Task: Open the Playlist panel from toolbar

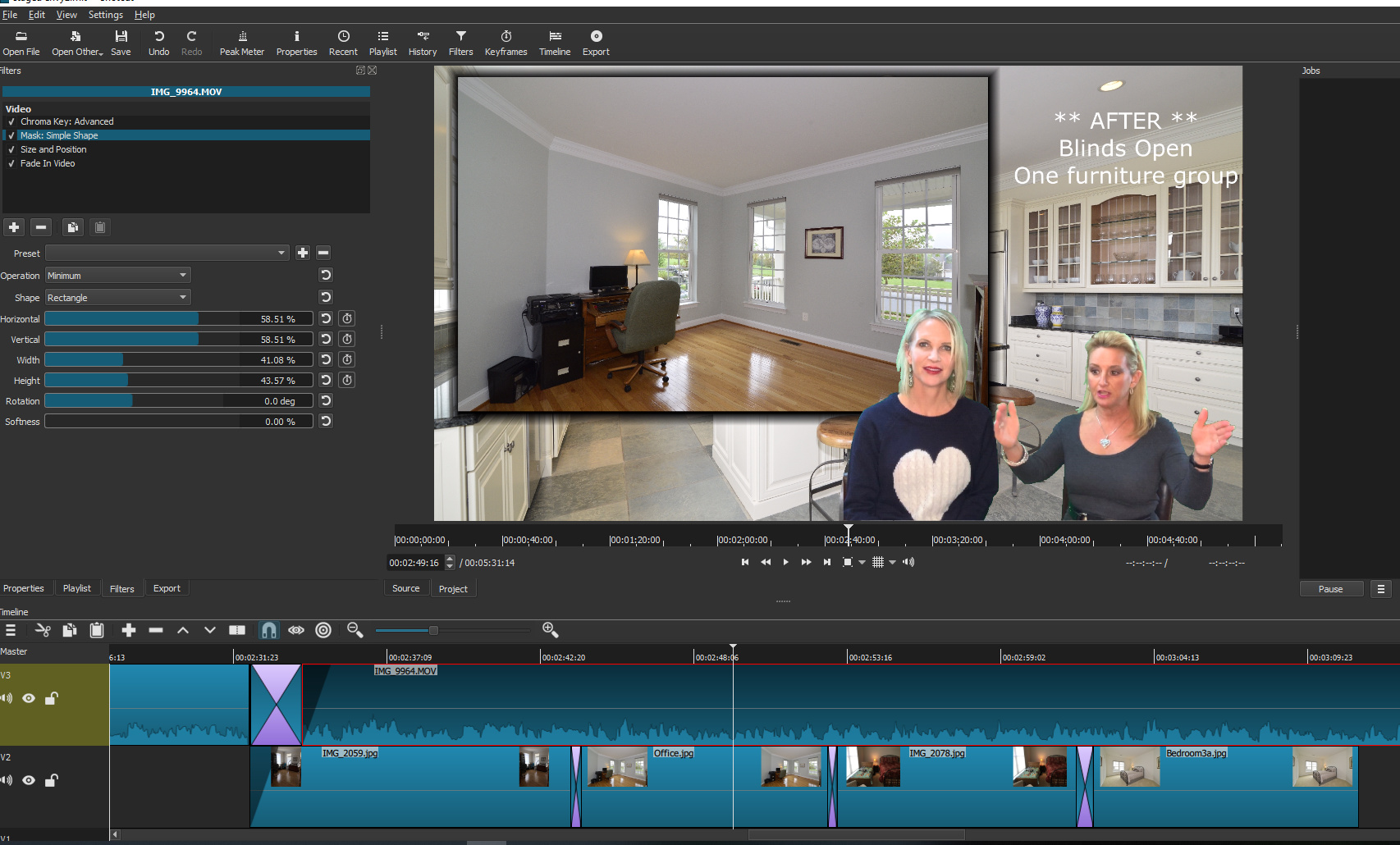Action: click(382, 43)
